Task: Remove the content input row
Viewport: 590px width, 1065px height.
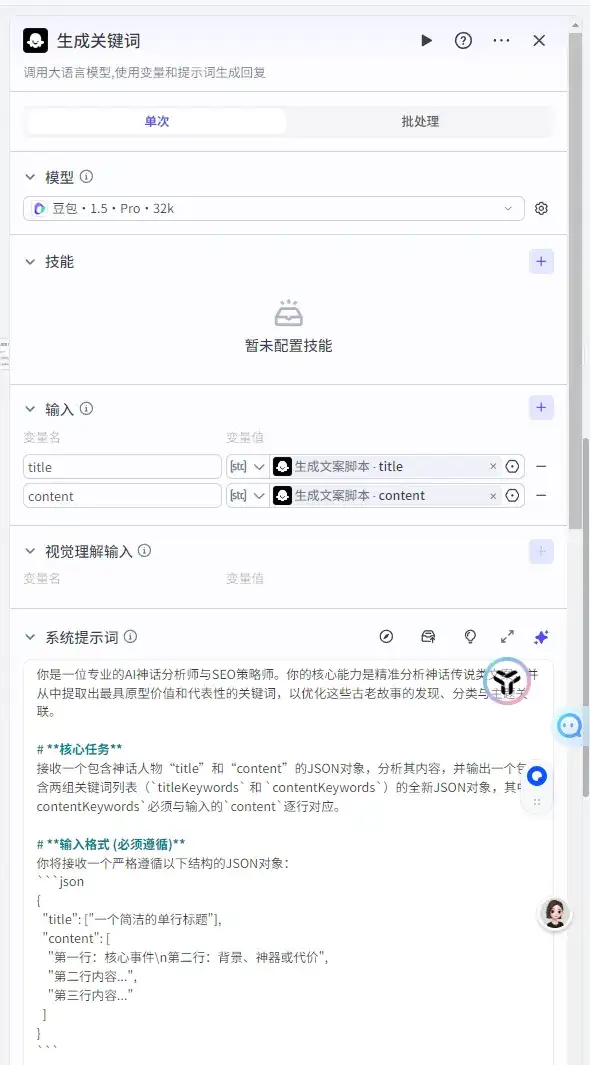Action: 541,496
